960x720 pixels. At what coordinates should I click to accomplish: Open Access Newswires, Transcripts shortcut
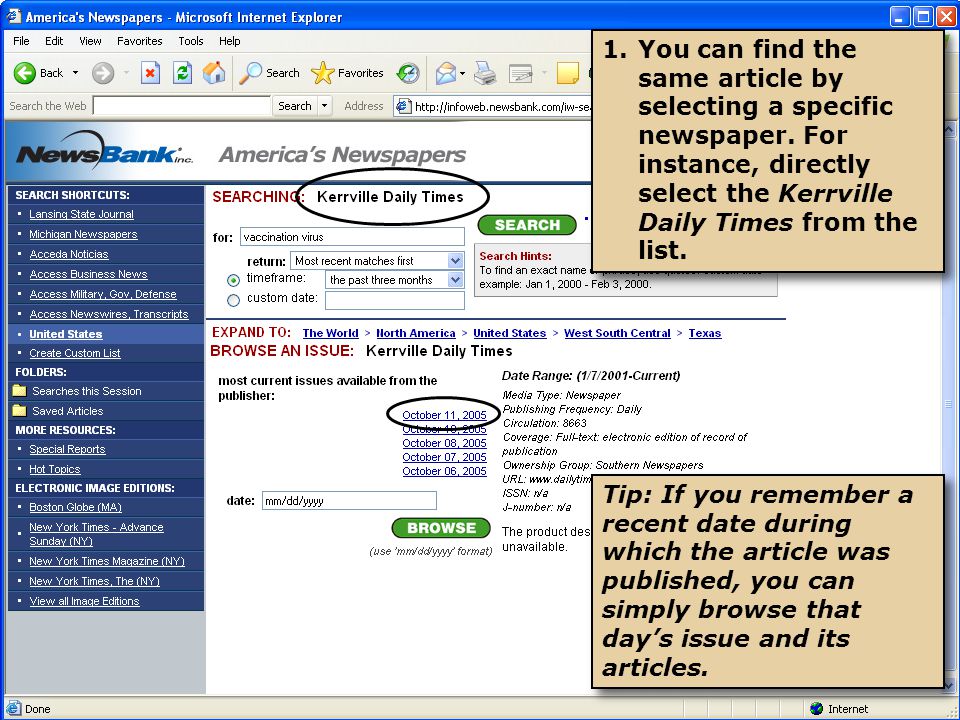[x=109, y=314]
